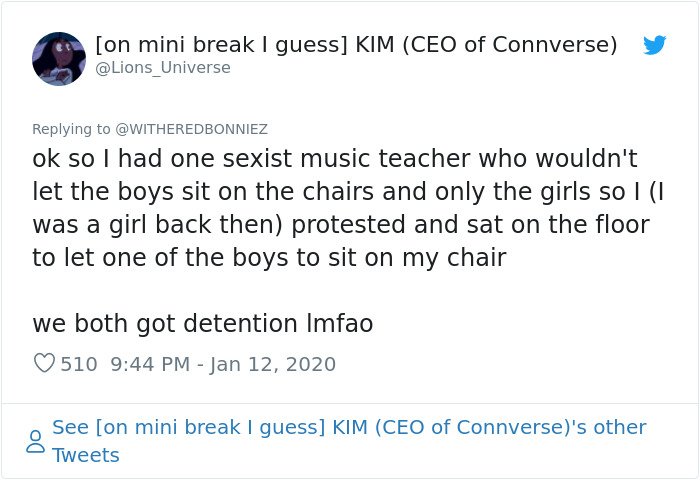
Task: Like the tweet with the heart icon
Action: coord(44,363)
